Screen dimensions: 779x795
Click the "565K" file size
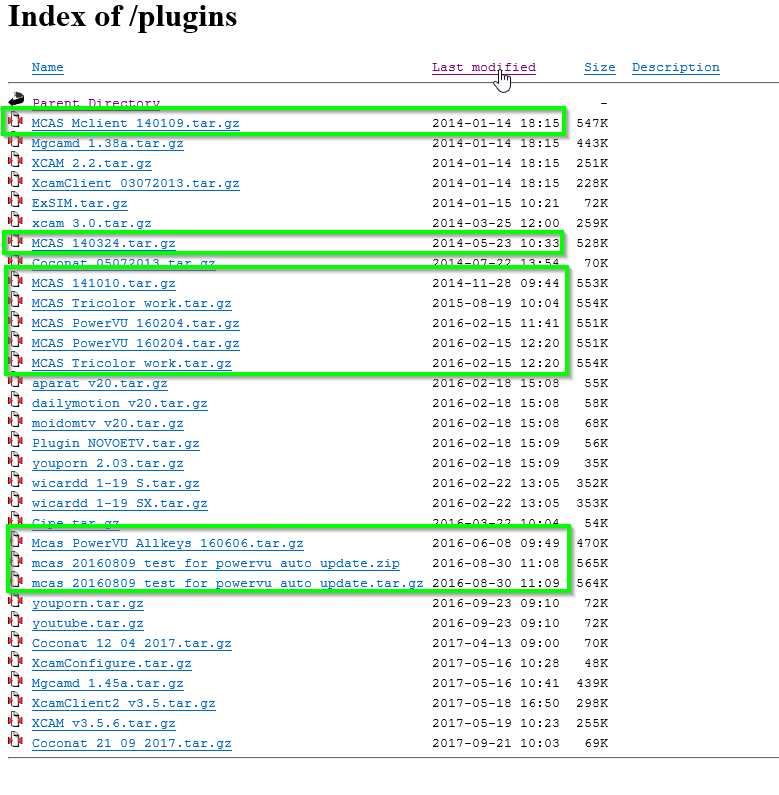[x=592, y=563]
